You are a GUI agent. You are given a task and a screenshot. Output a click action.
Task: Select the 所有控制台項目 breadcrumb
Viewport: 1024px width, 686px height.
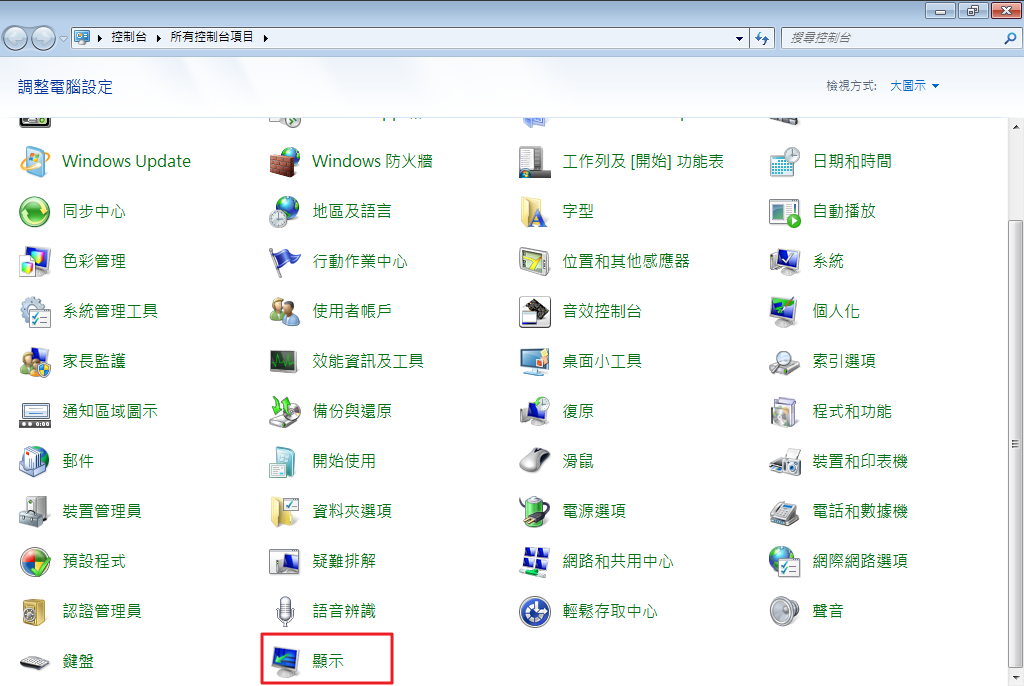point(212,37)
